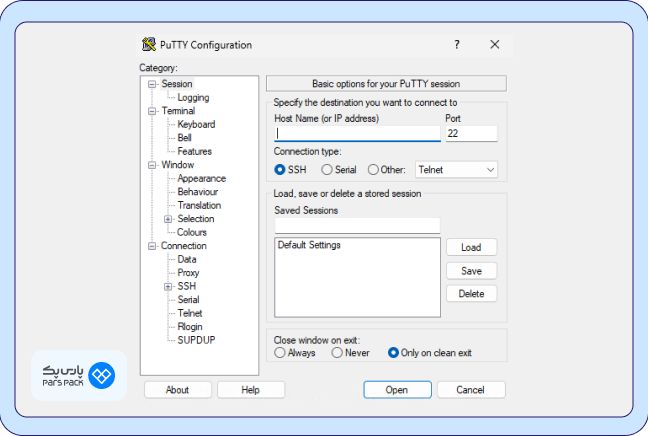Open the Colours category
The image size is (648, 436).
pos(192,232)
